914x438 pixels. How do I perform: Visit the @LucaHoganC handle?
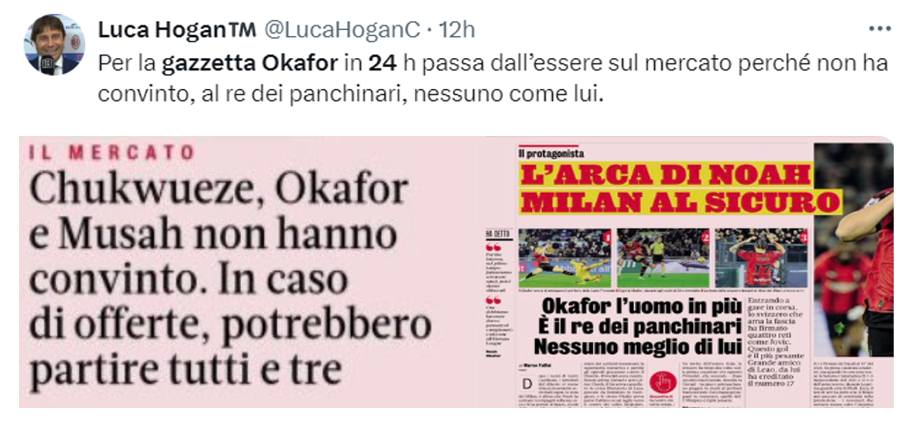[342, 30]
